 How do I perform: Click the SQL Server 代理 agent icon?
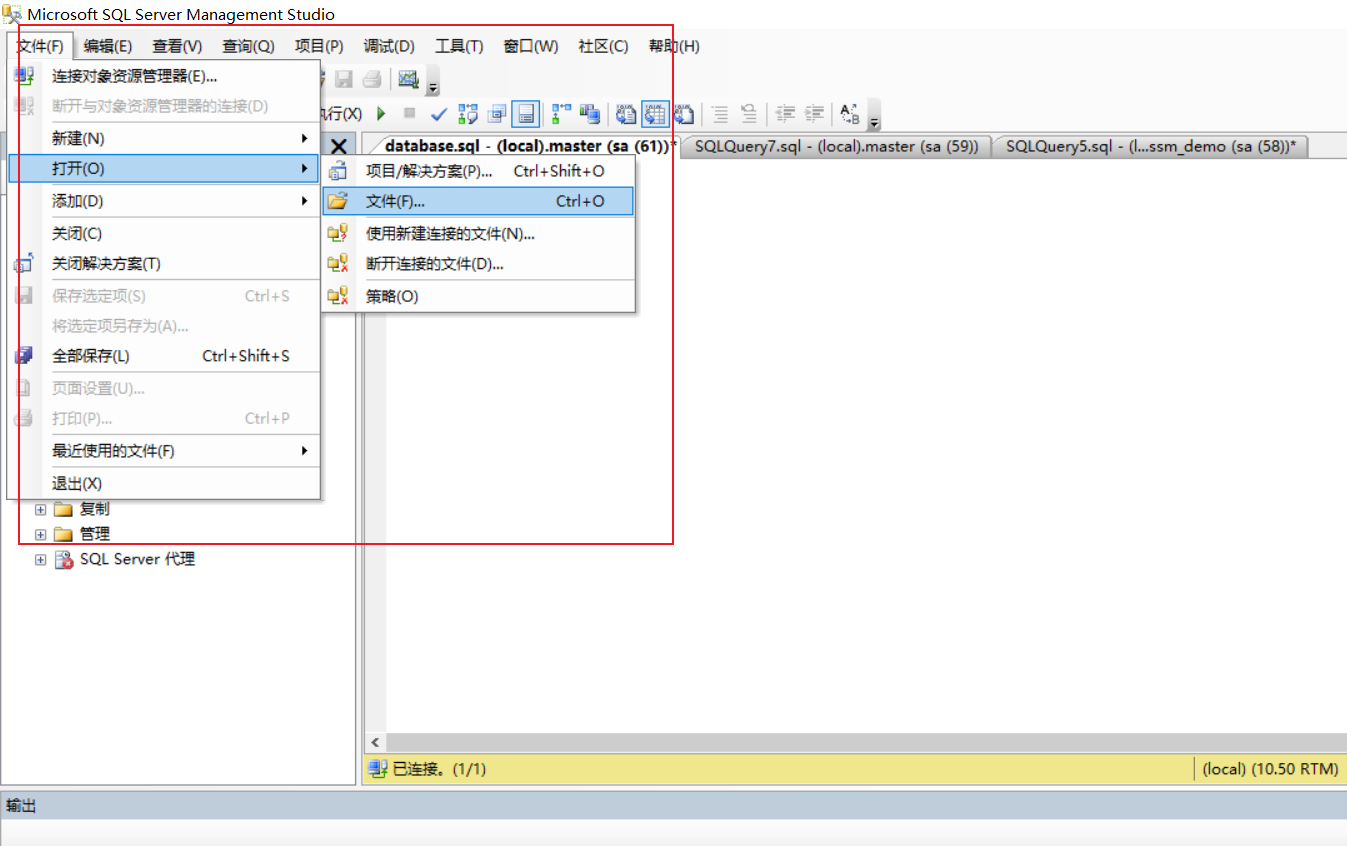pos(63,559)
